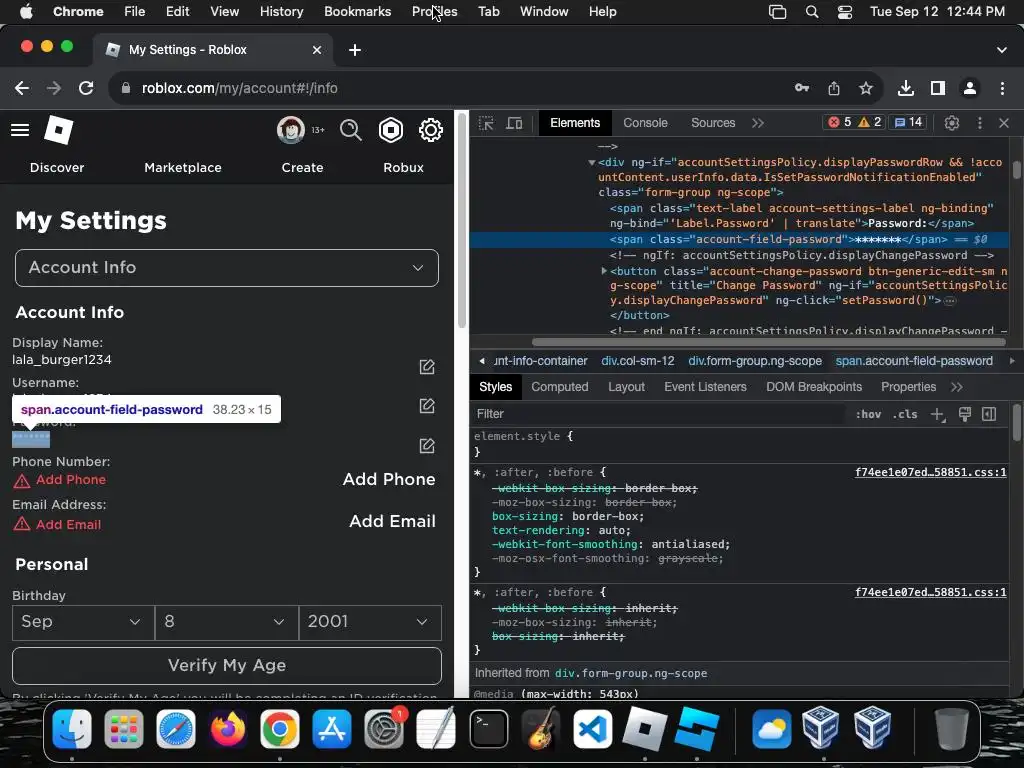Show the 2 warnings count indicator
This screenshot has height=768, width=1024.
click(870, 122)
